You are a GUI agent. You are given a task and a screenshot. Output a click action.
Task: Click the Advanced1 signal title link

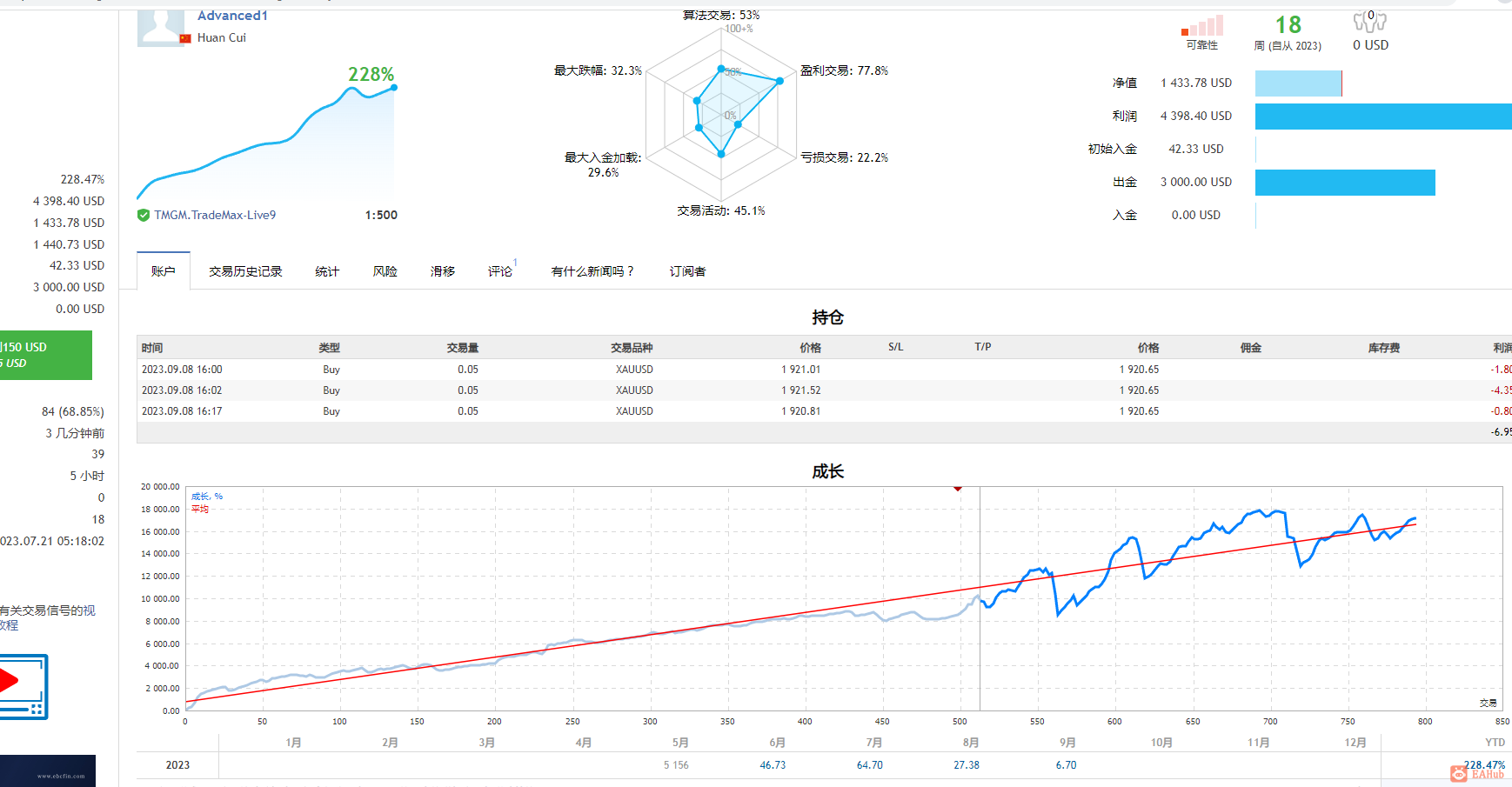click(232, 16)
